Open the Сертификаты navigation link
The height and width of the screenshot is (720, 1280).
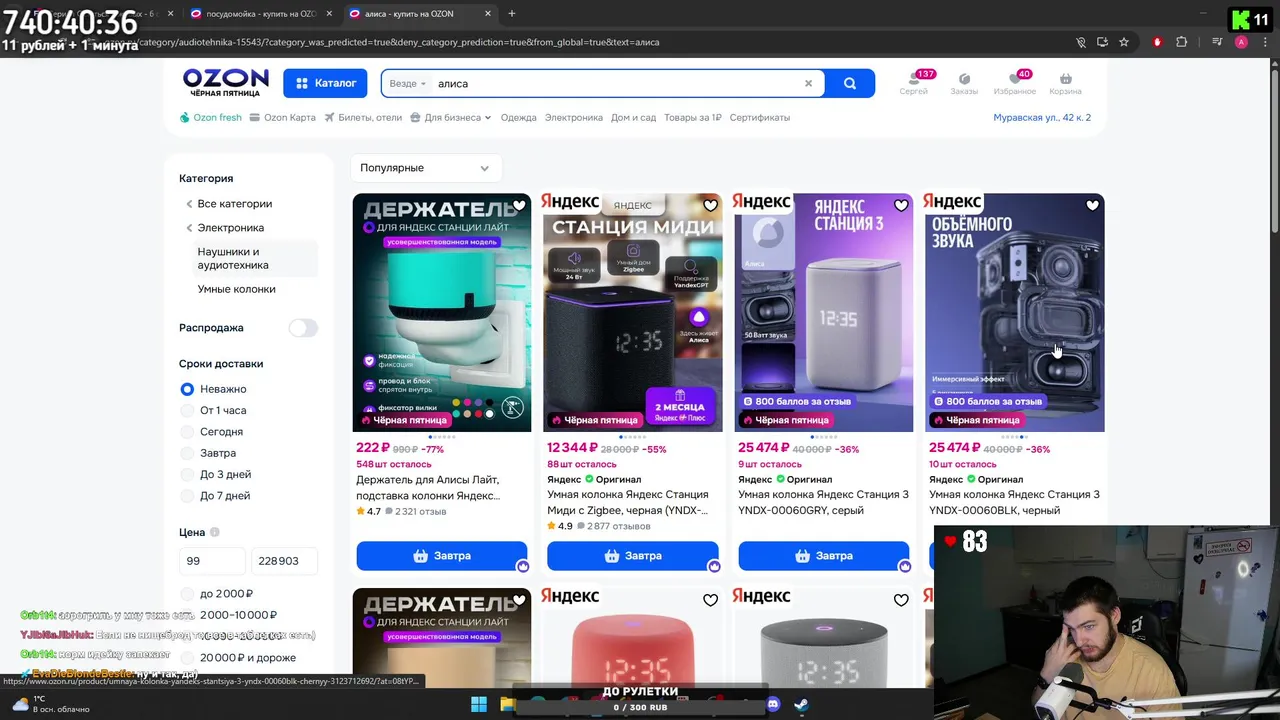pyautogui.click(x=759, y=118)
